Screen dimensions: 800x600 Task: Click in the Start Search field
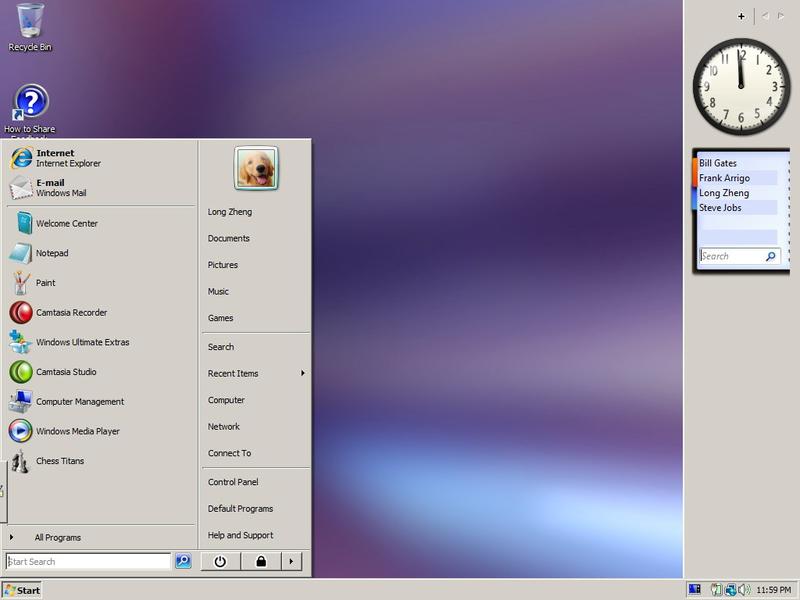coord(88,561)
